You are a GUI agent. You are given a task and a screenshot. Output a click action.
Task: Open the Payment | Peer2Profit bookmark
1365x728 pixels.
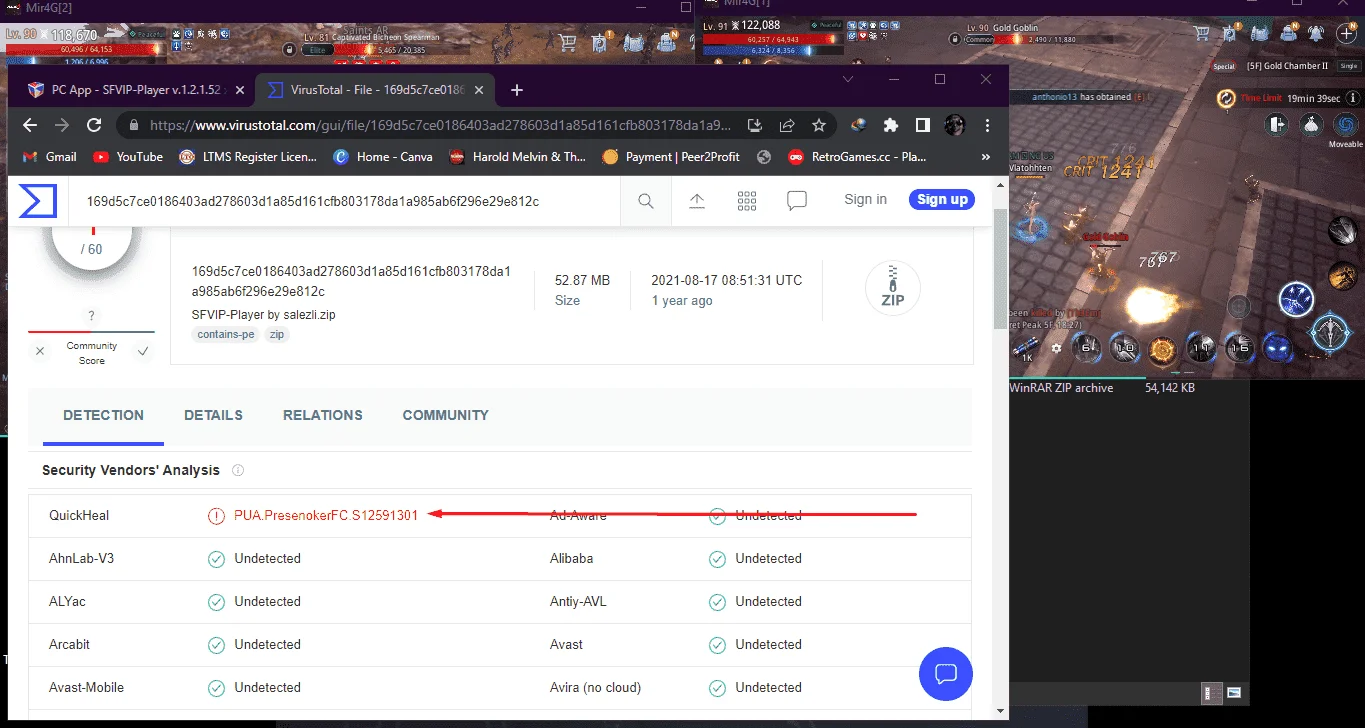click(672, 157)
